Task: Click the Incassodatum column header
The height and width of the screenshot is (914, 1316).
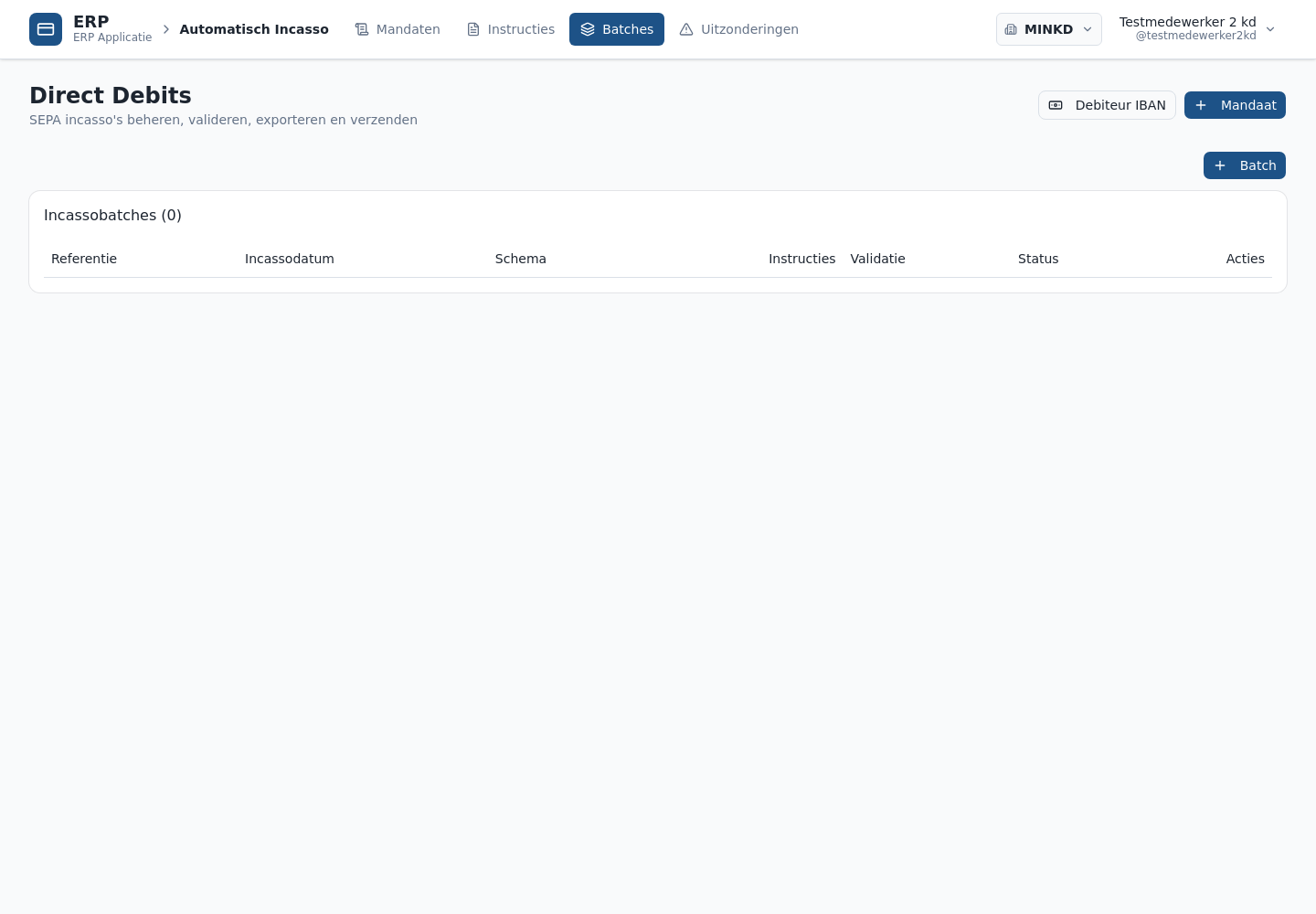Action: point(290,259)
